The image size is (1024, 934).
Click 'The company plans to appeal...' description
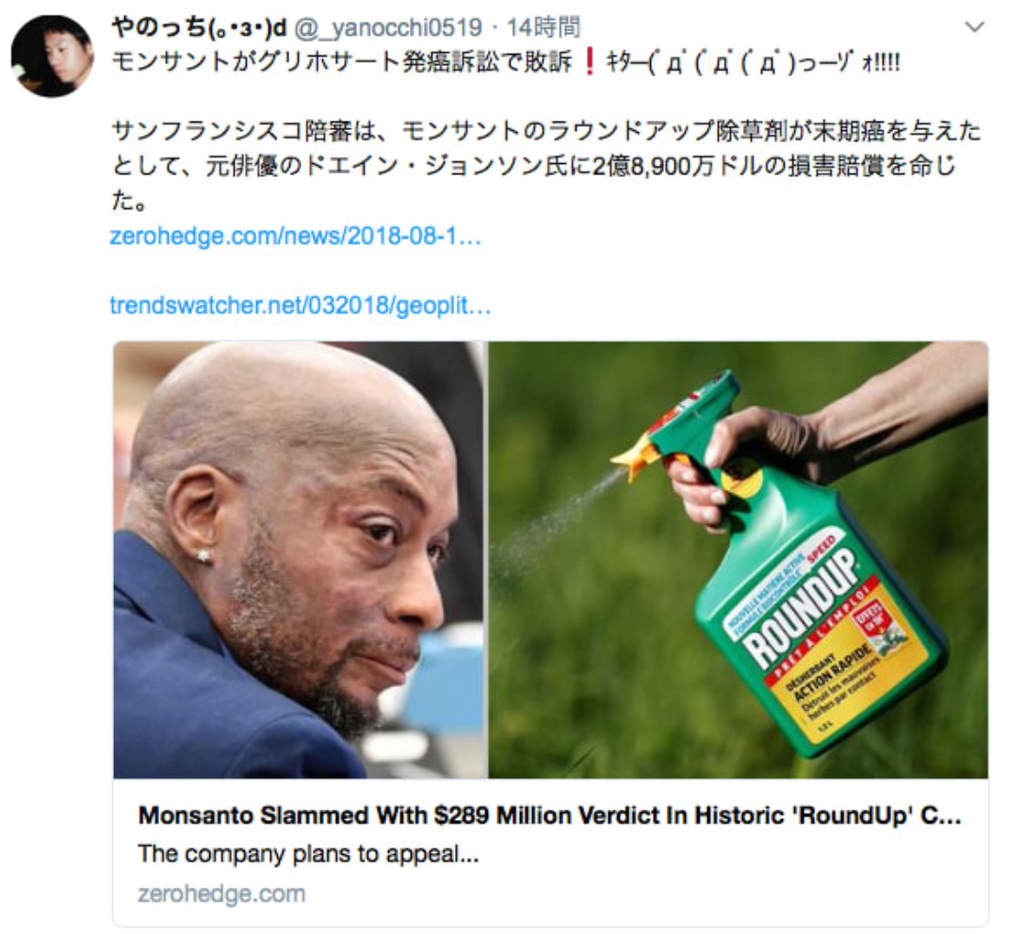[x=308, y=854]
